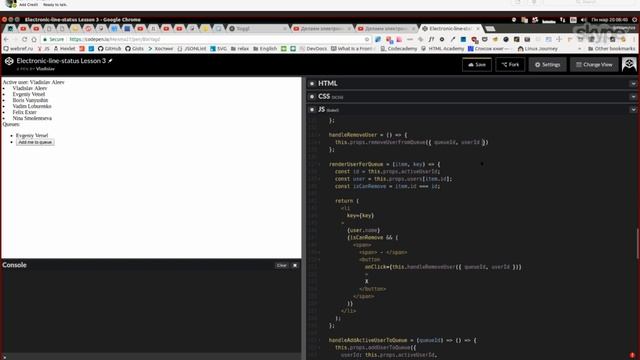
Task: Close the Console panel
Action: (x=295, y=265)
